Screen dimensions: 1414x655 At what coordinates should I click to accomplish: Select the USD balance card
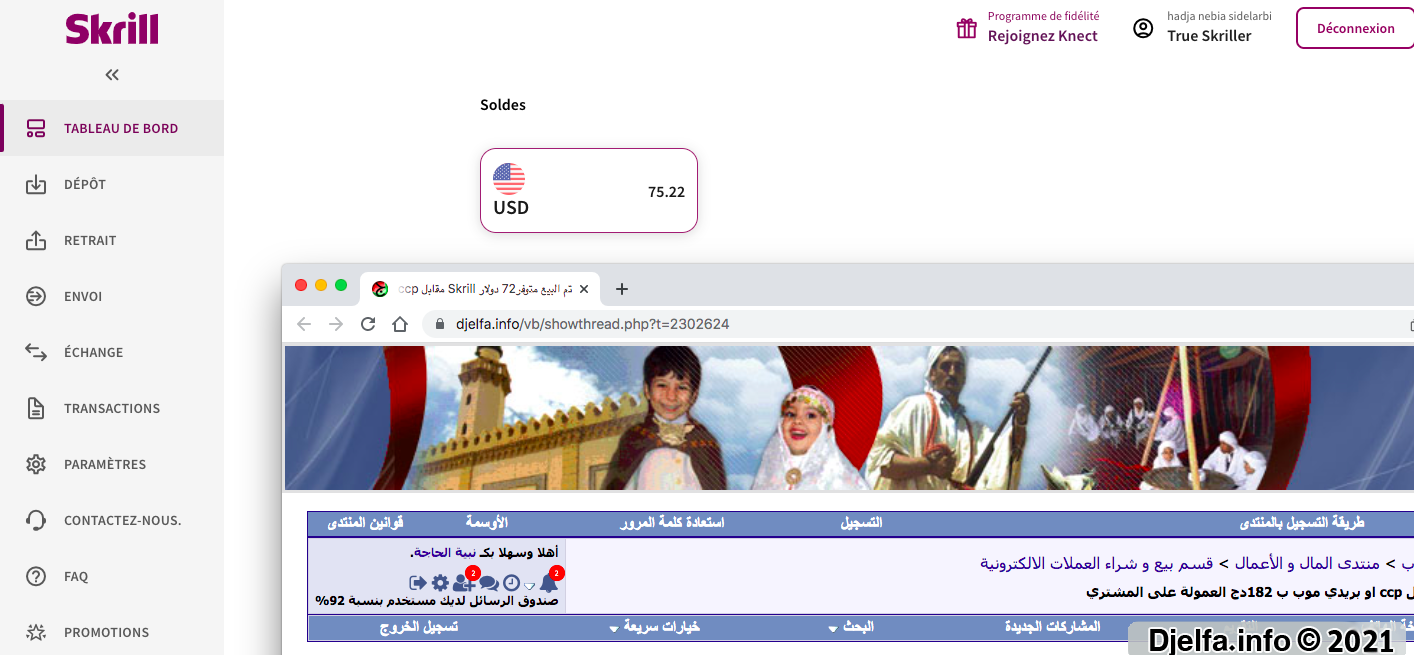[589, 190]
